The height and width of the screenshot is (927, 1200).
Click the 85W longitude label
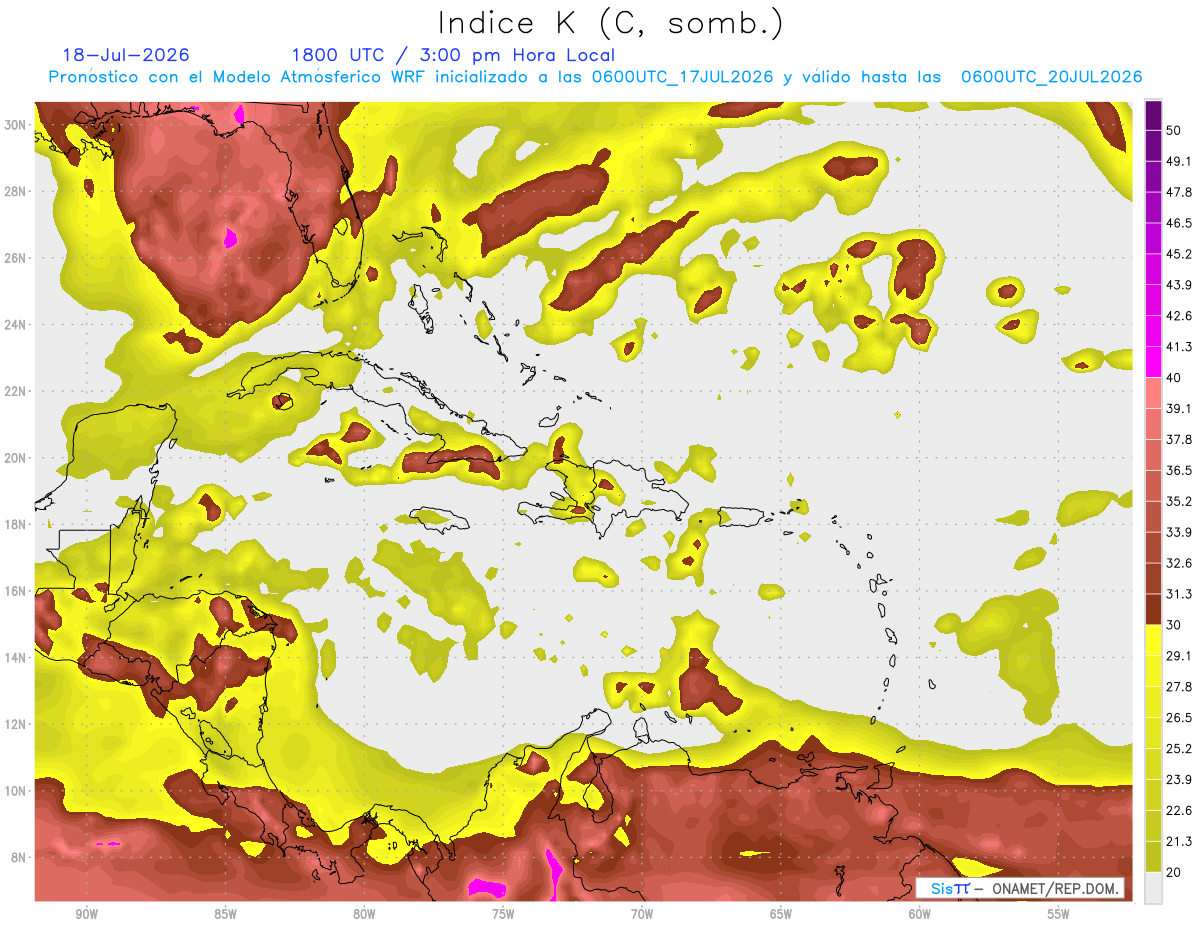tap(225, 914)
